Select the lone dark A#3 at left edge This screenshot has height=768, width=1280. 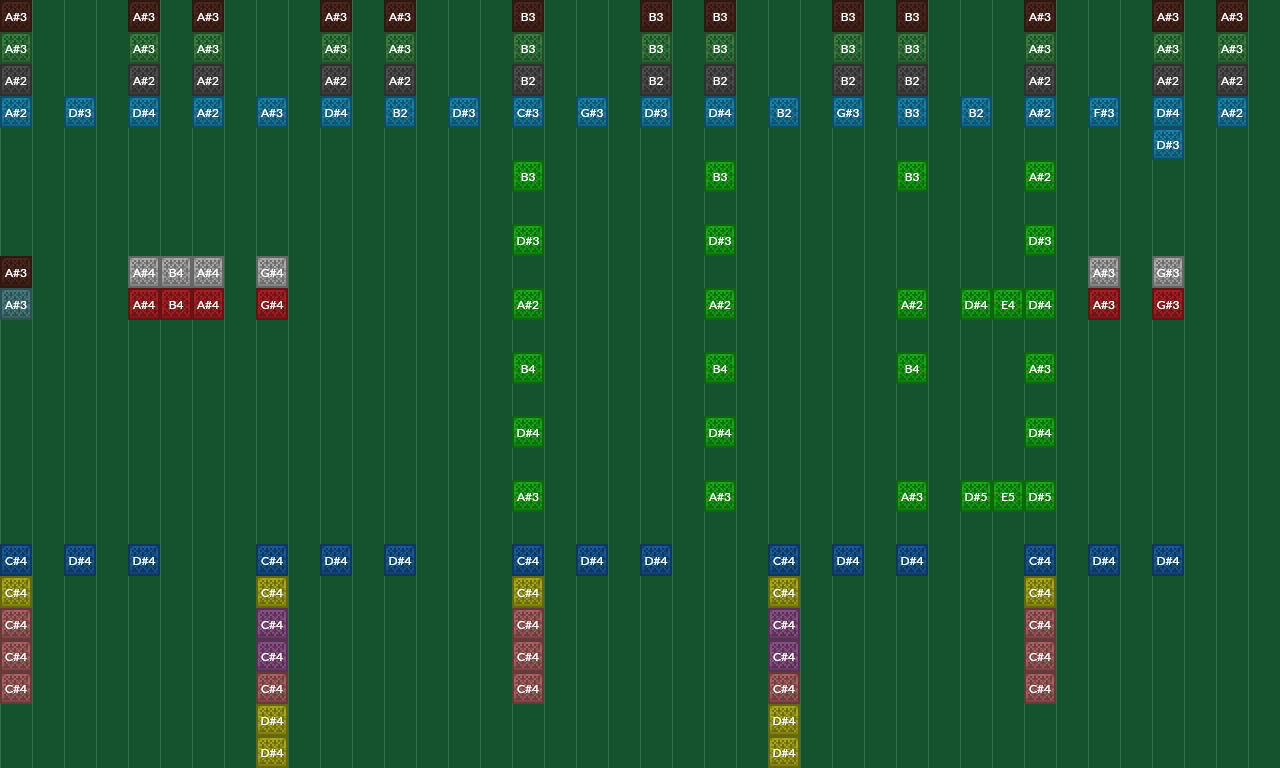pyautogui.click(x=16, y=272)
